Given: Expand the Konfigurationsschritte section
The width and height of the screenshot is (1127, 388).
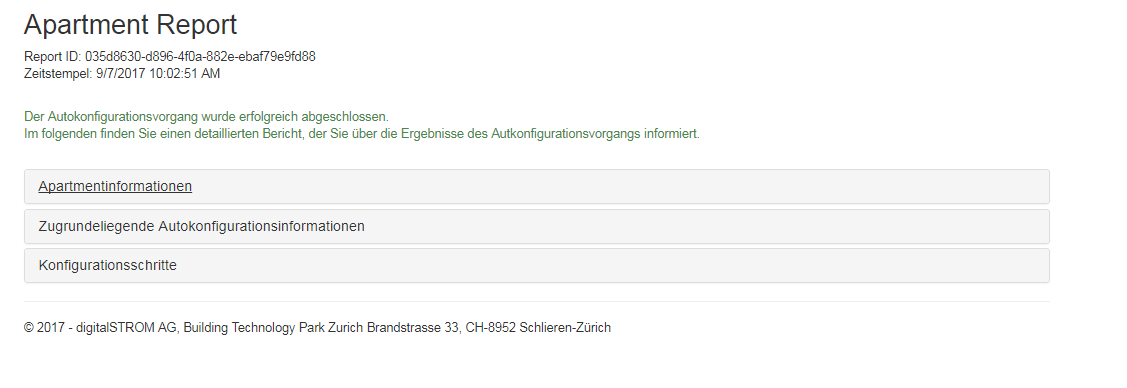Looking at the screenshot, I should coord(537,265).
